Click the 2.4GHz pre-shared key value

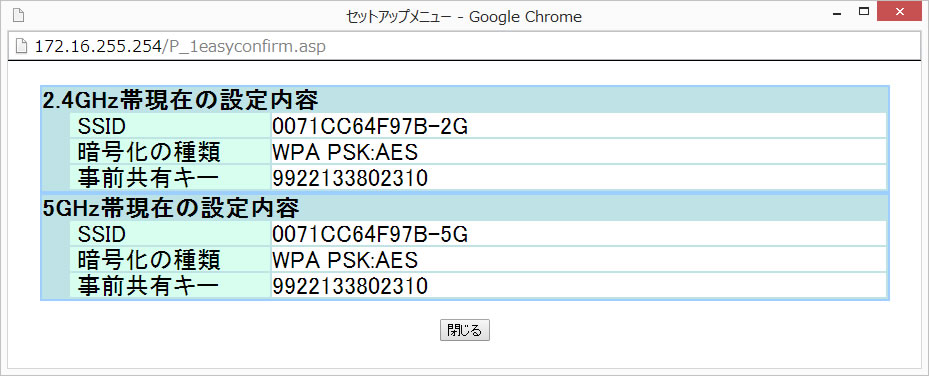pyautogui.click(x=350, y=178)
